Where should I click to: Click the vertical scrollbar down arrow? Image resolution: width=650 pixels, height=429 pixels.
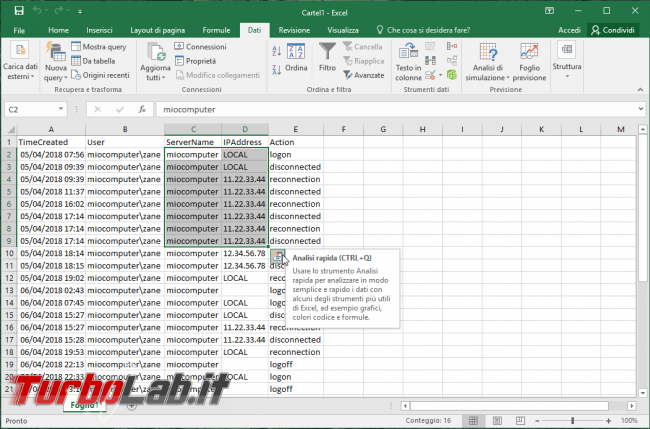pyautogui.click(x=642, y=393)
